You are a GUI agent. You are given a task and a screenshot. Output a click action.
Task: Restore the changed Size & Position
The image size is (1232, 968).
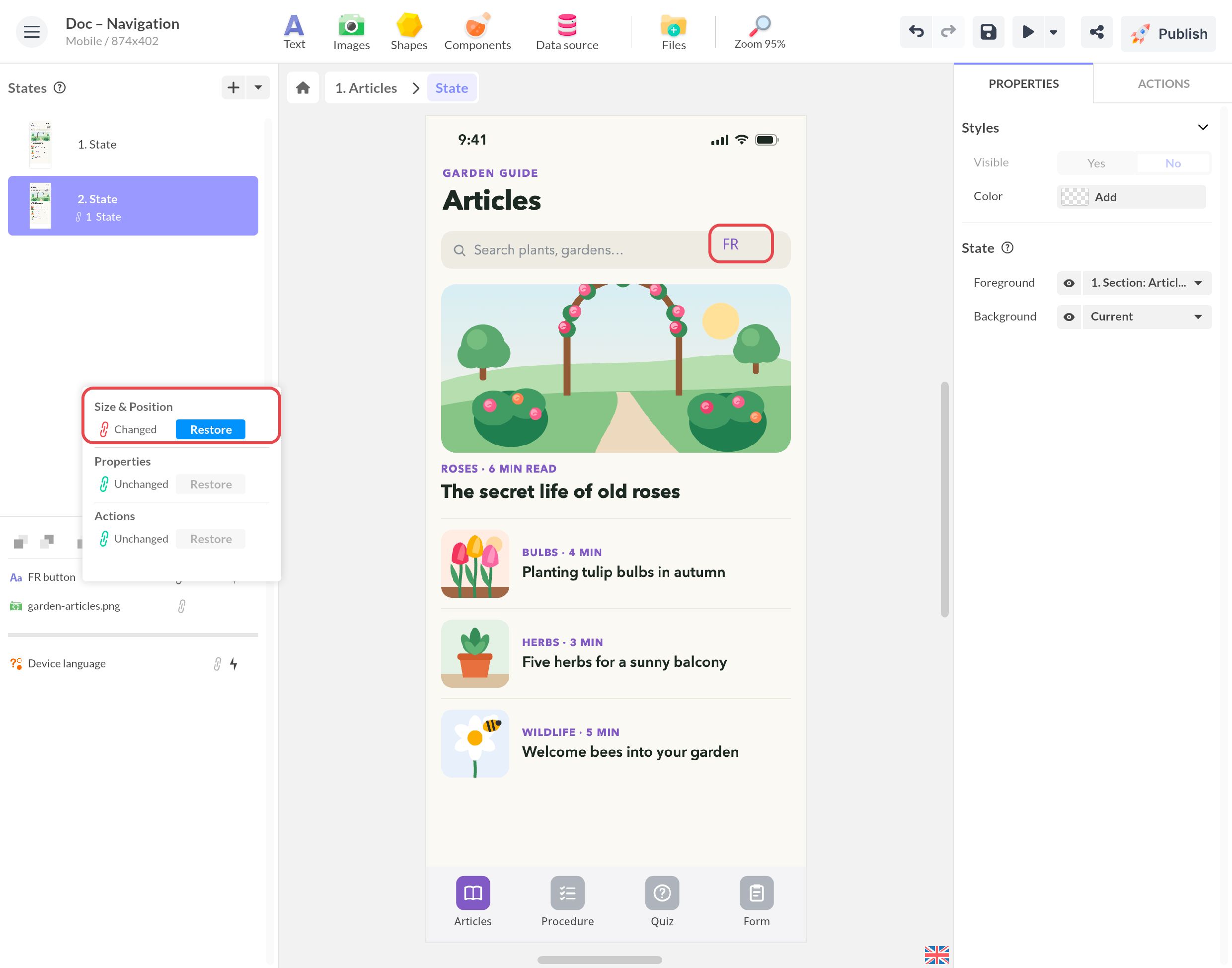tap(211, 430)
